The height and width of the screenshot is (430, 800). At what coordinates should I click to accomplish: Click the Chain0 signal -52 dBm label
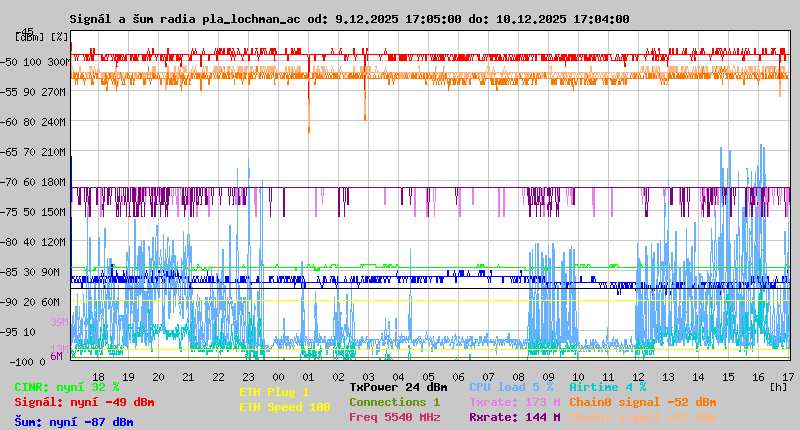[642, 402]
